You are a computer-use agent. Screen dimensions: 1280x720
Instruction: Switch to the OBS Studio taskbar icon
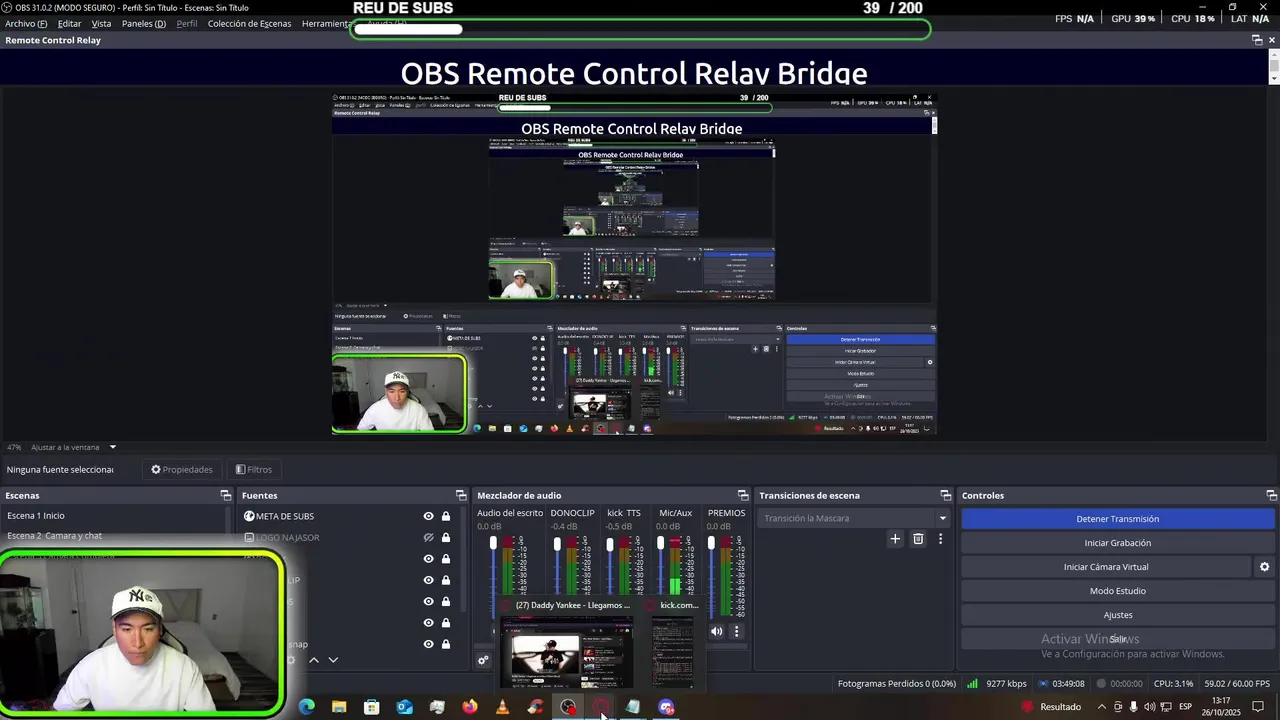point(568,707)
